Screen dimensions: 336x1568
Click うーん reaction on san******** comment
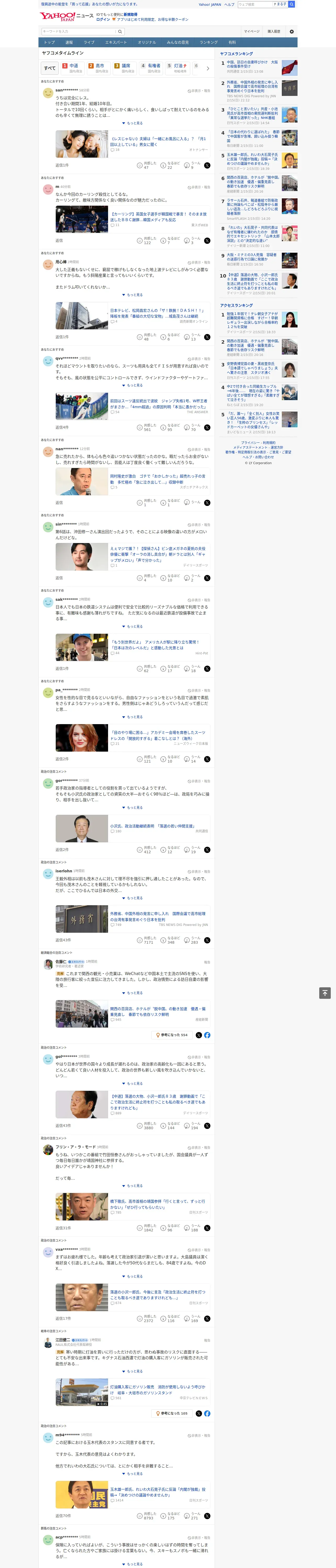[x=192, y=166]
